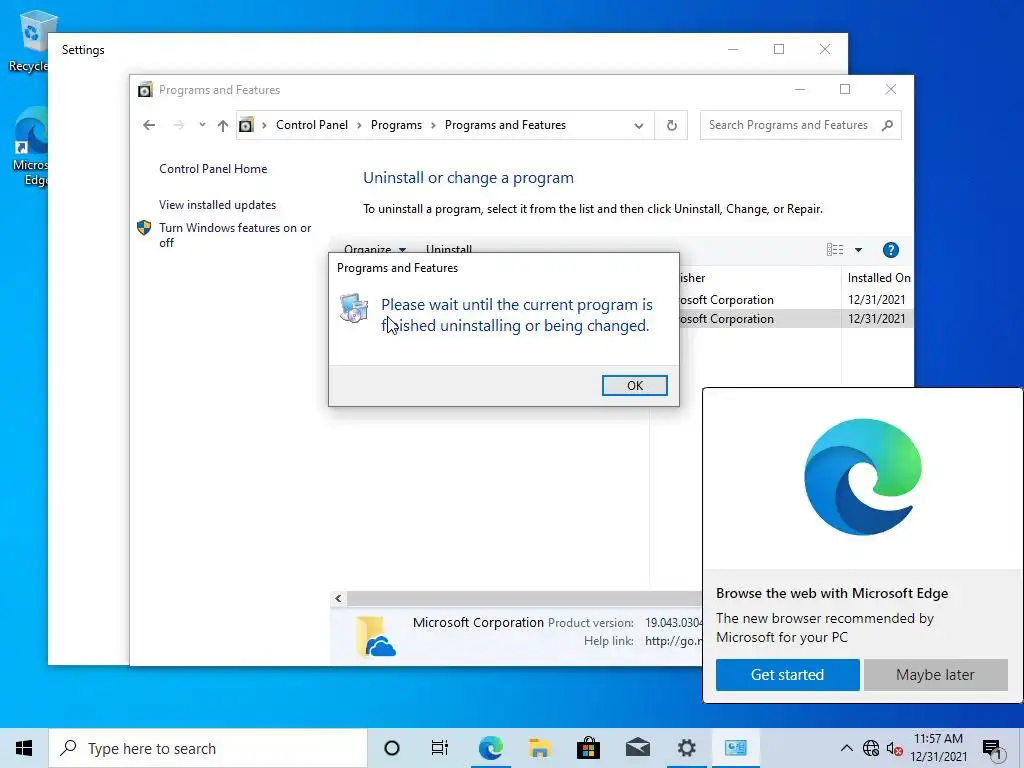The image size is (1024, 768).
Task: Click Maybe later on the Edge popup
Action: pyautogui.click(x=935, y=675)
